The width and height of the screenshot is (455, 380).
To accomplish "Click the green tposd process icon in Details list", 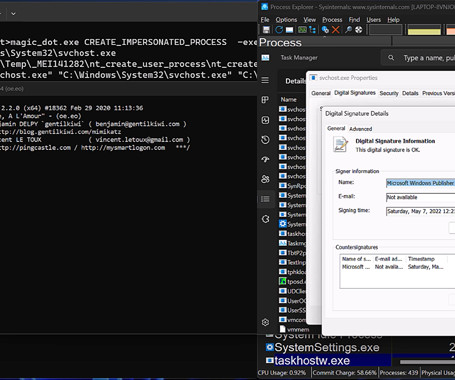I will click(282, 281).
